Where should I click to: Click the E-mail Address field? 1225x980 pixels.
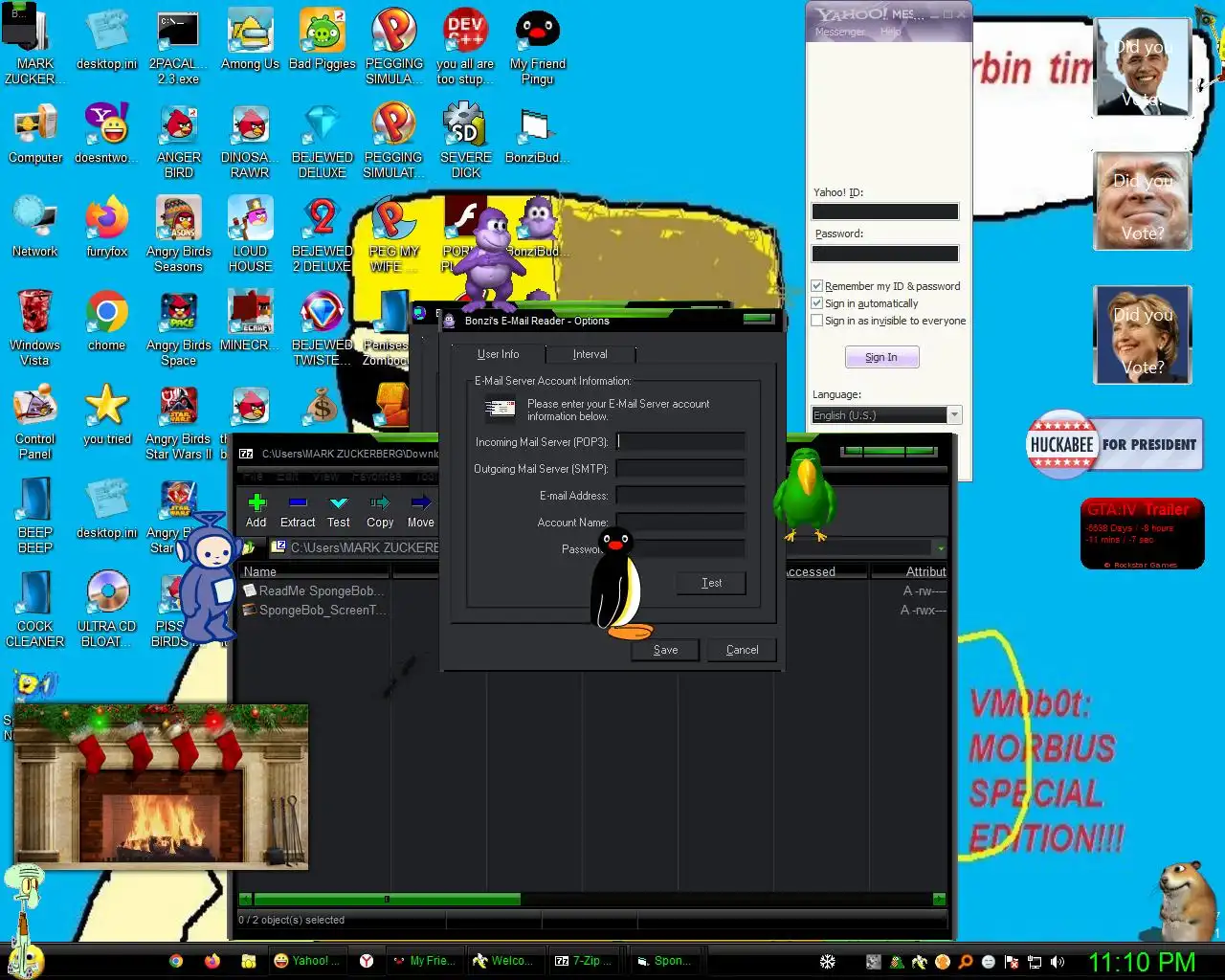click(x=680, y=495)
